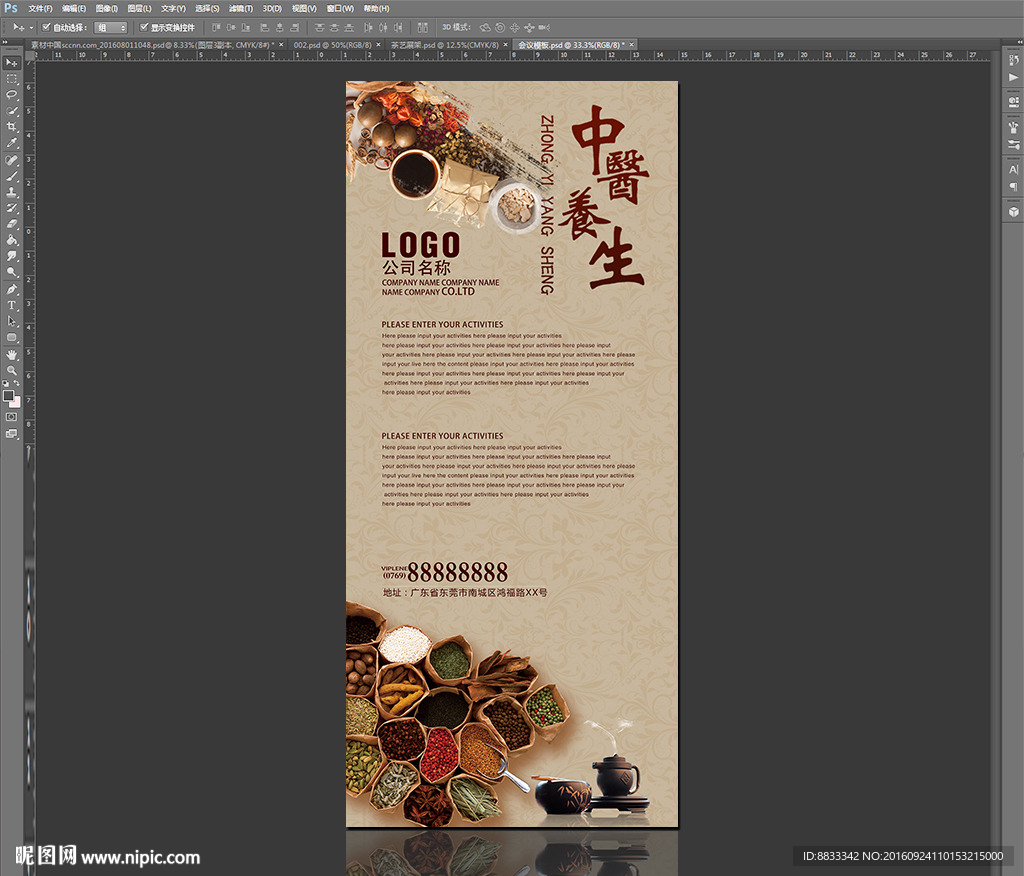Switch to the 茶艺展架.psd document tab
Screen dimensions: 1024x876
point(445,45)
